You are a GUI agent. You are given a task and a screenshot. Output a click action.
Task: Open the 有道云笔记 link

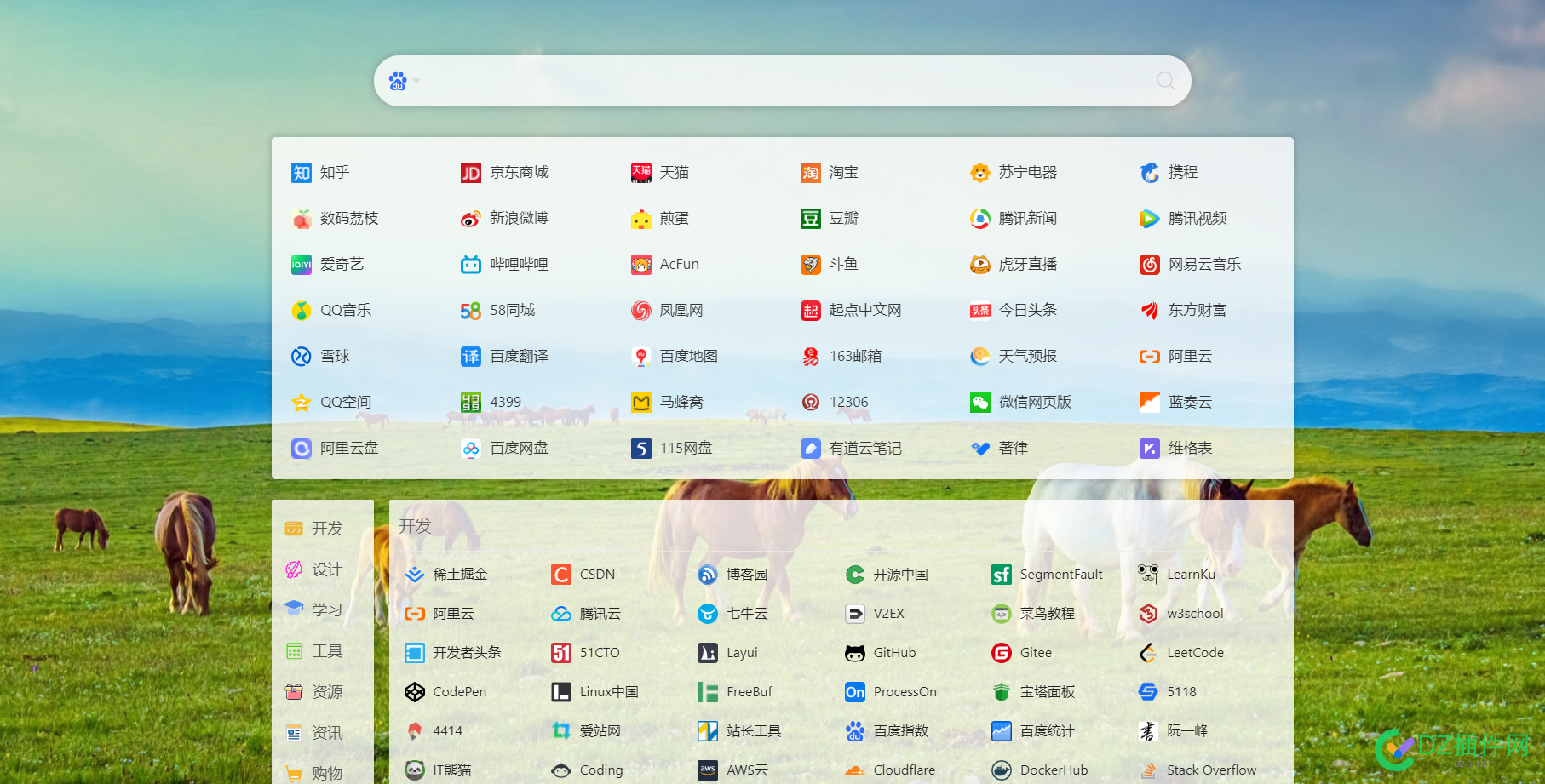(x=851, y=449)
